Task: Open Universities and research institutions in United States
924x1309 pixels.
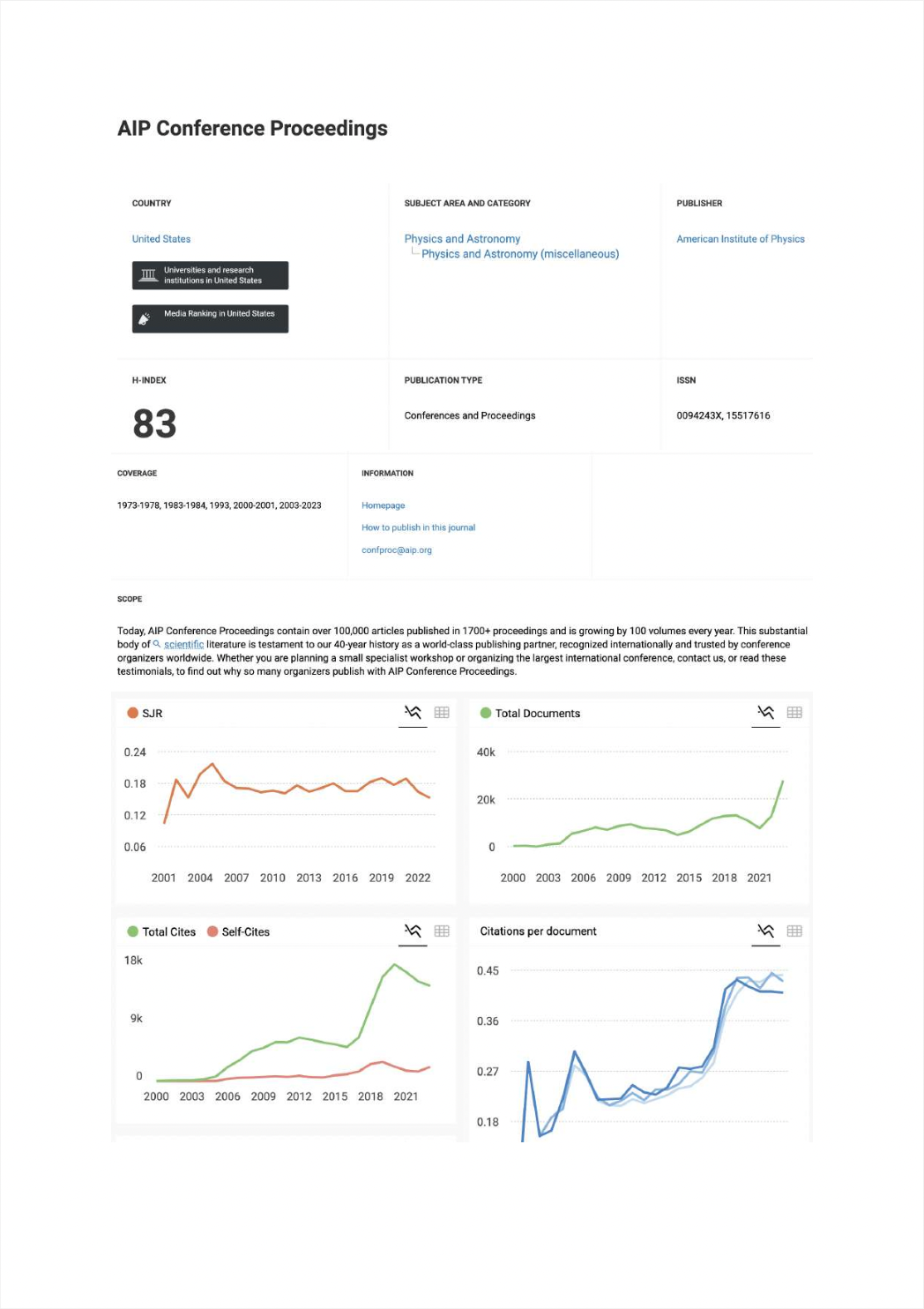Action: pos(210,275)
